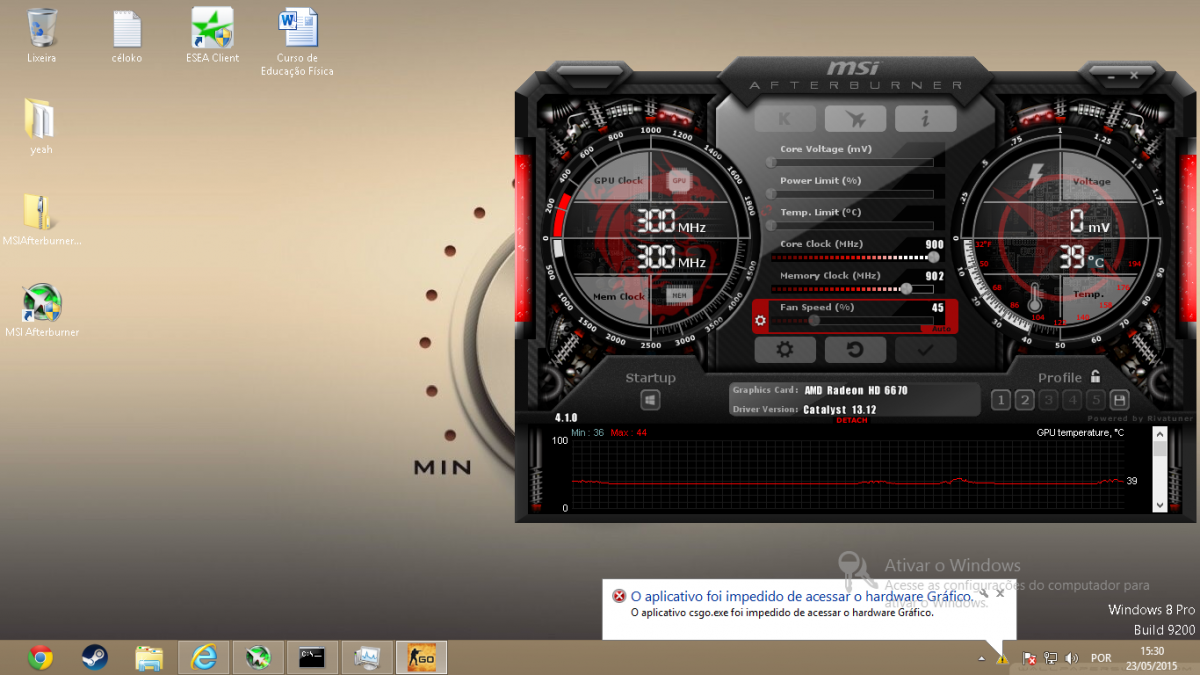Select profile slot 3
The image size is (1200, 675).
tap(1048, 400)
